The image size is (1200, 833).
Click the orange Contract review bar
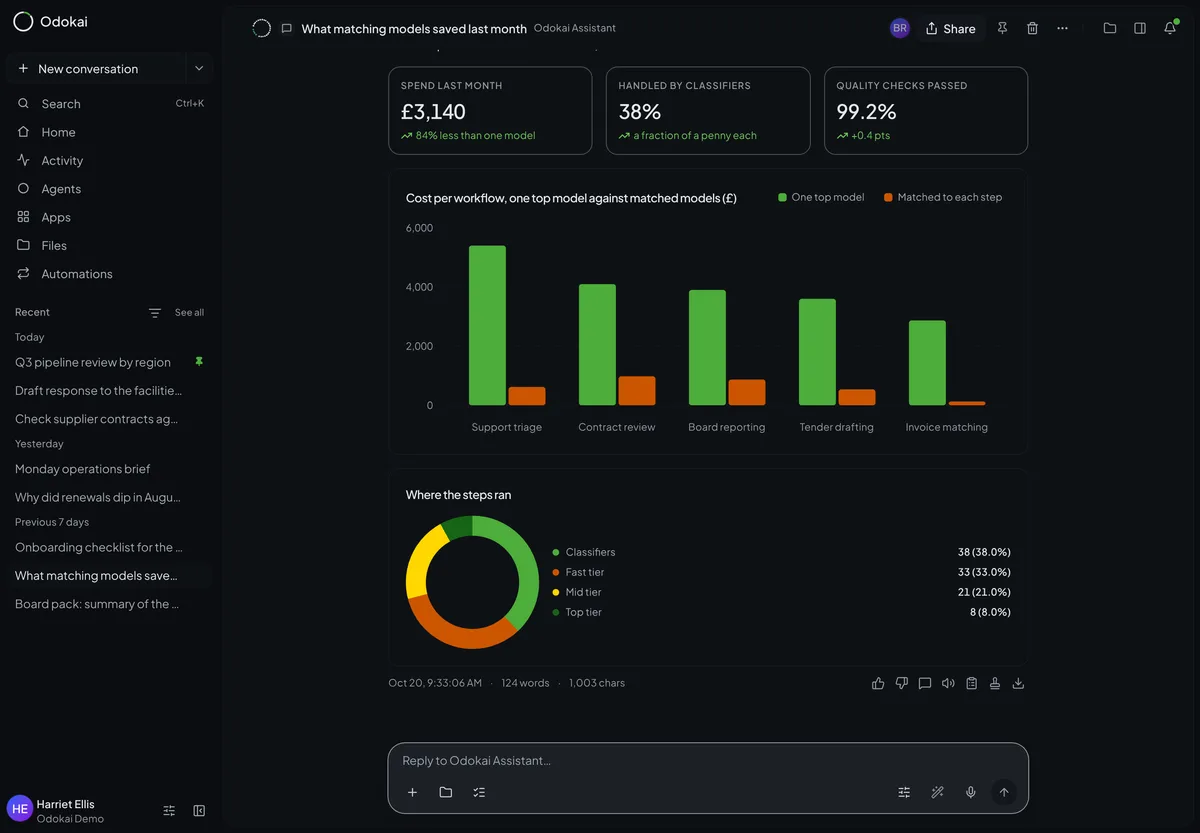(x=637, y=391)
